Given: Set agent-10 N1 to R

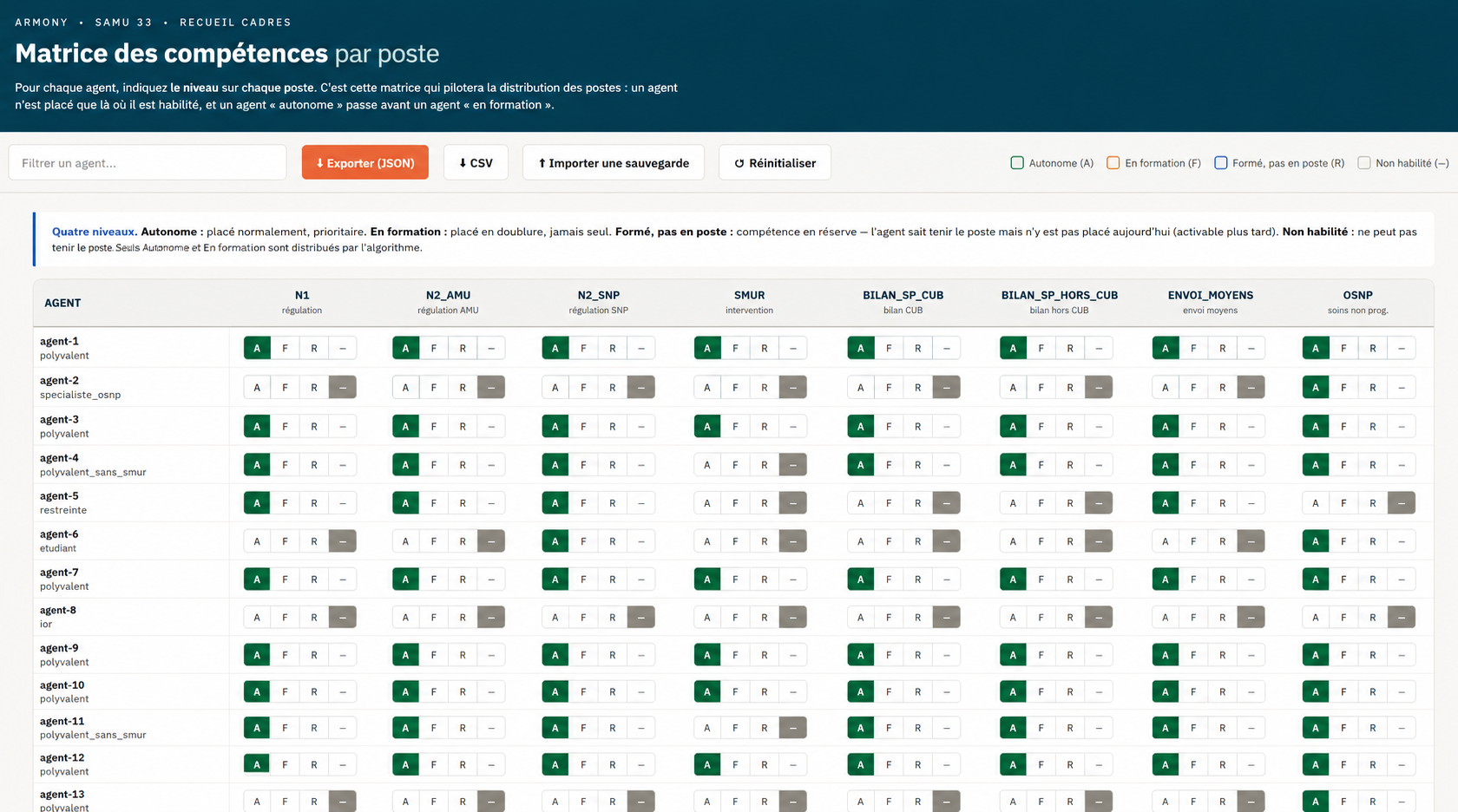Looking at the screenshot, I should (314, 691).
